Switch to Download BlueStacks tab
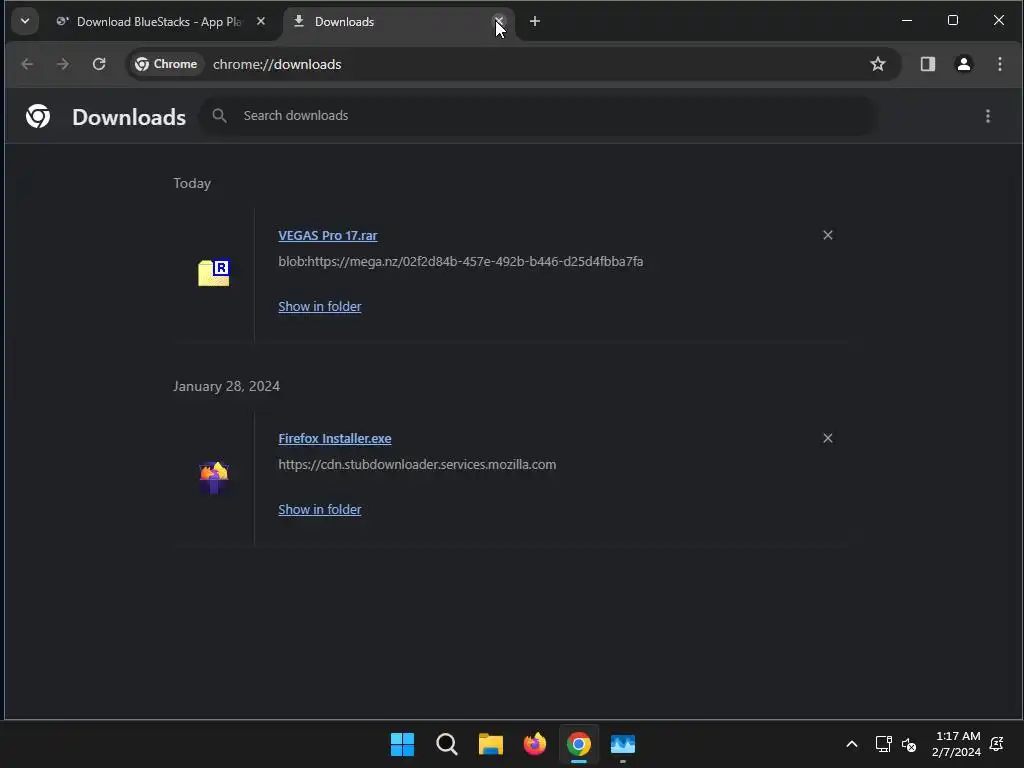 coord(160,22)
